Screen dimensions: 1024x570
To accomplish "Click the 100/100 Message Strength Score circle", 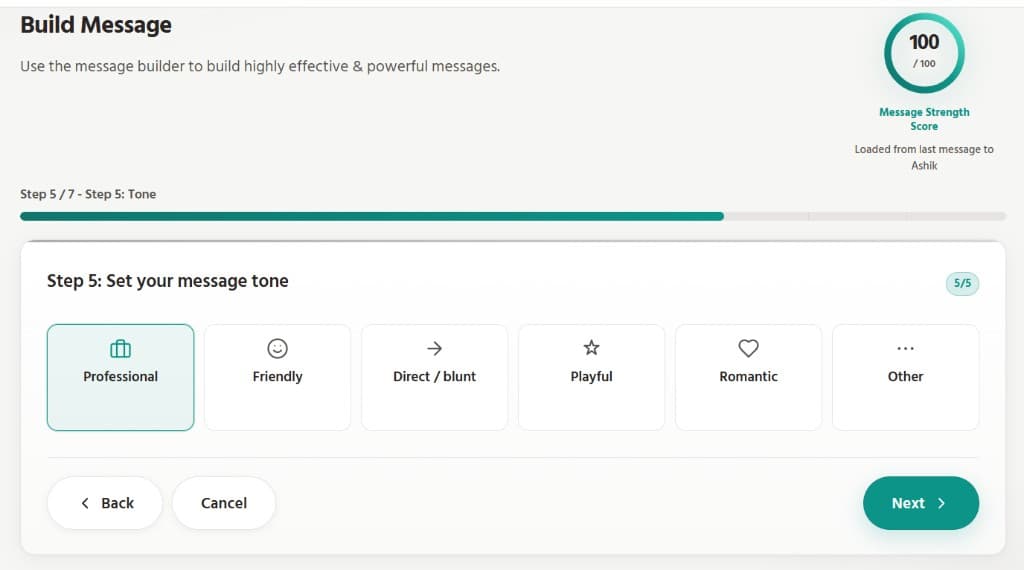I will click(924, 54).
